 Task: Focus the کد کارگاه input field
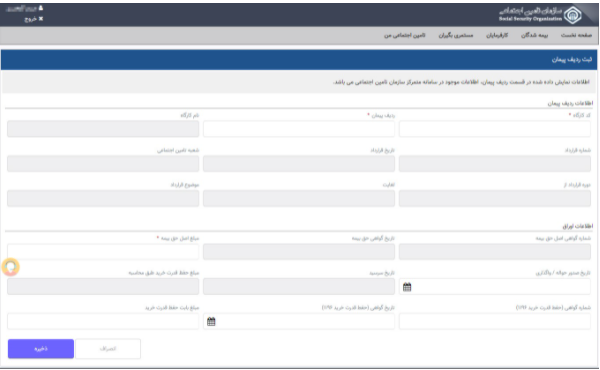(x=495, y=129)
